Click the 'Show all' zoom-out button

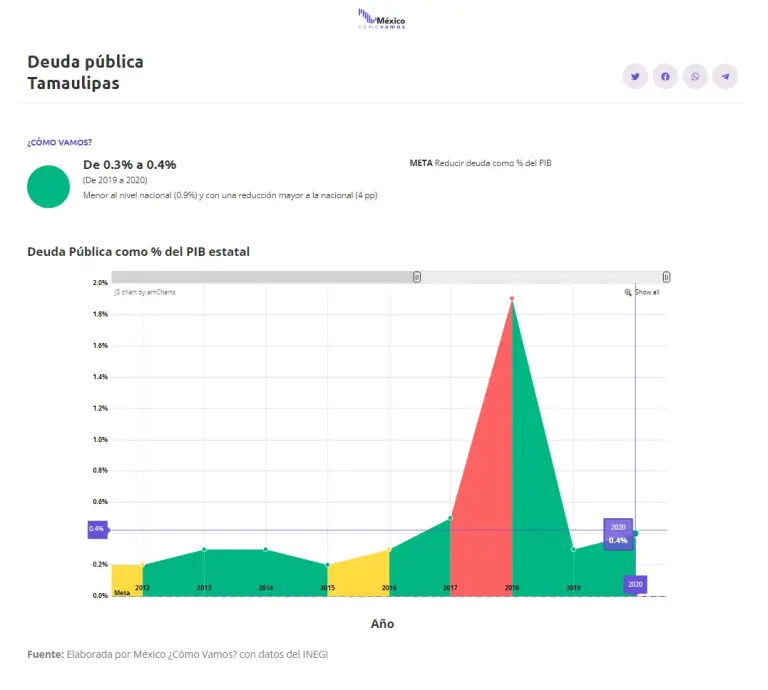coord(646,292)
